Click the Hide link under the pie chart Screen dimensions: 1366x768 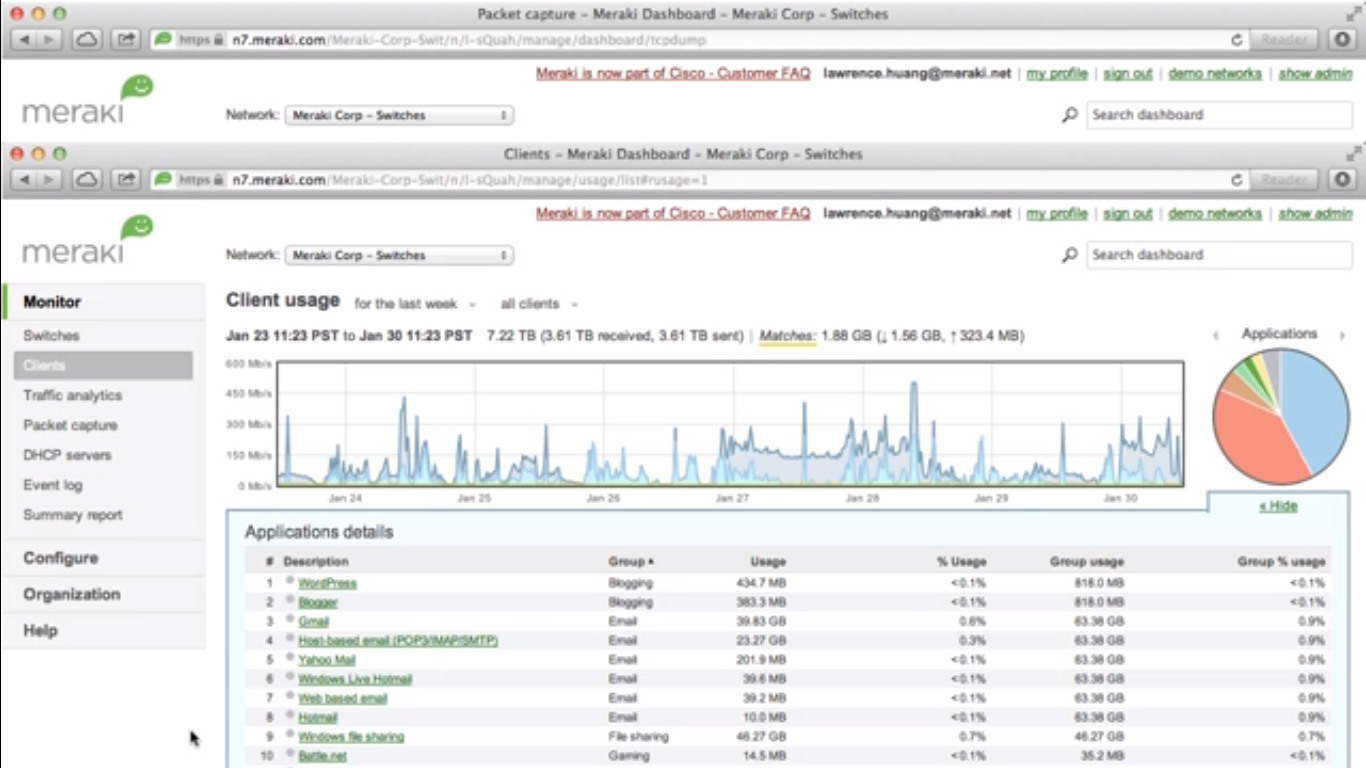[x=1278, y=506]
